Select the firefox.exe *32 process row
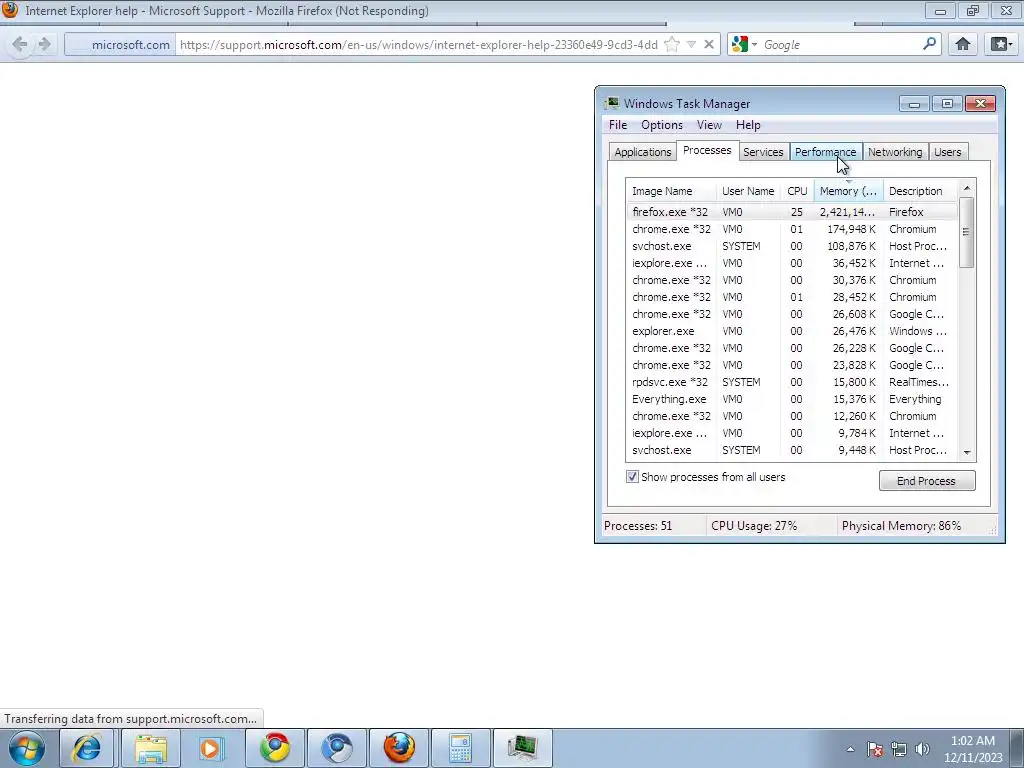The width and height of the screenshot is (1024, 768). click(792, 212)
